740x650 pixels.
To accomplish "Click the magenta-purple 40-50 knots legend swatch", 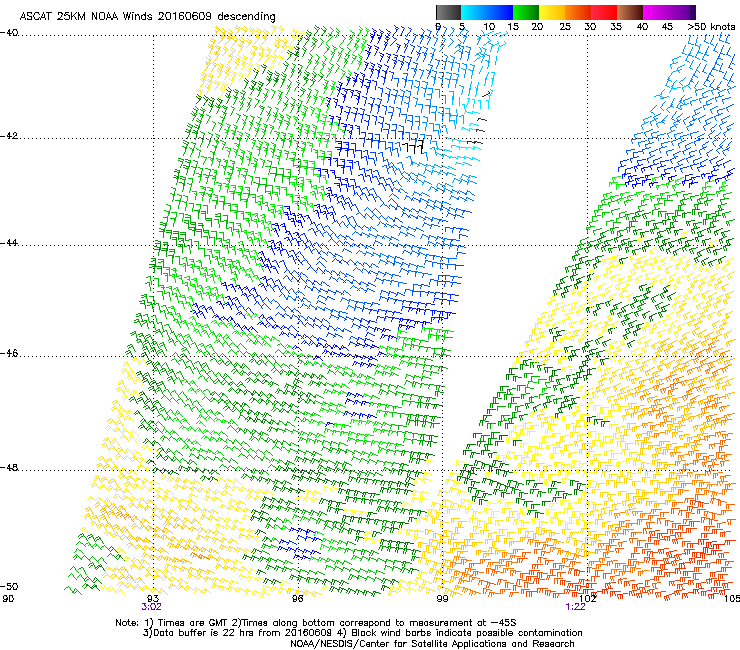I will click(669, 12).
